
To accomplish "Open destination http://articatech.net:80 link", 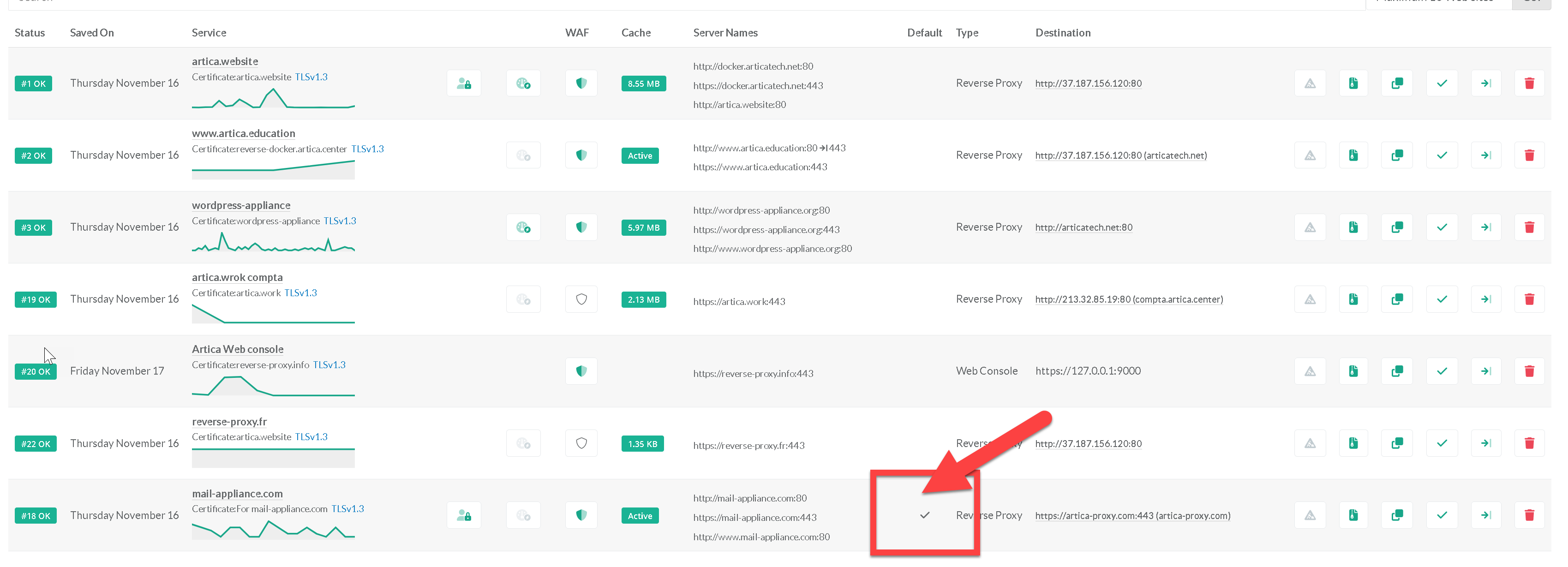I will pos(1083,227).
